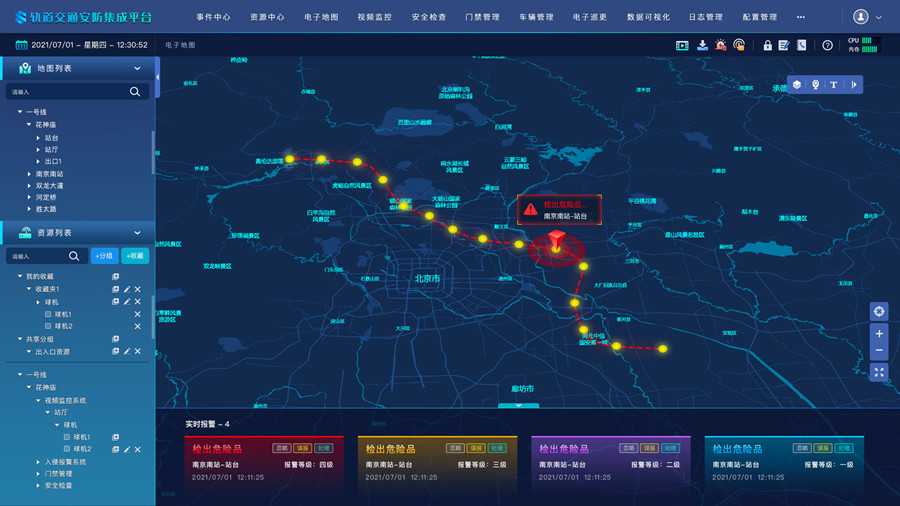Click the lock screen icon

tap(767, 45)
